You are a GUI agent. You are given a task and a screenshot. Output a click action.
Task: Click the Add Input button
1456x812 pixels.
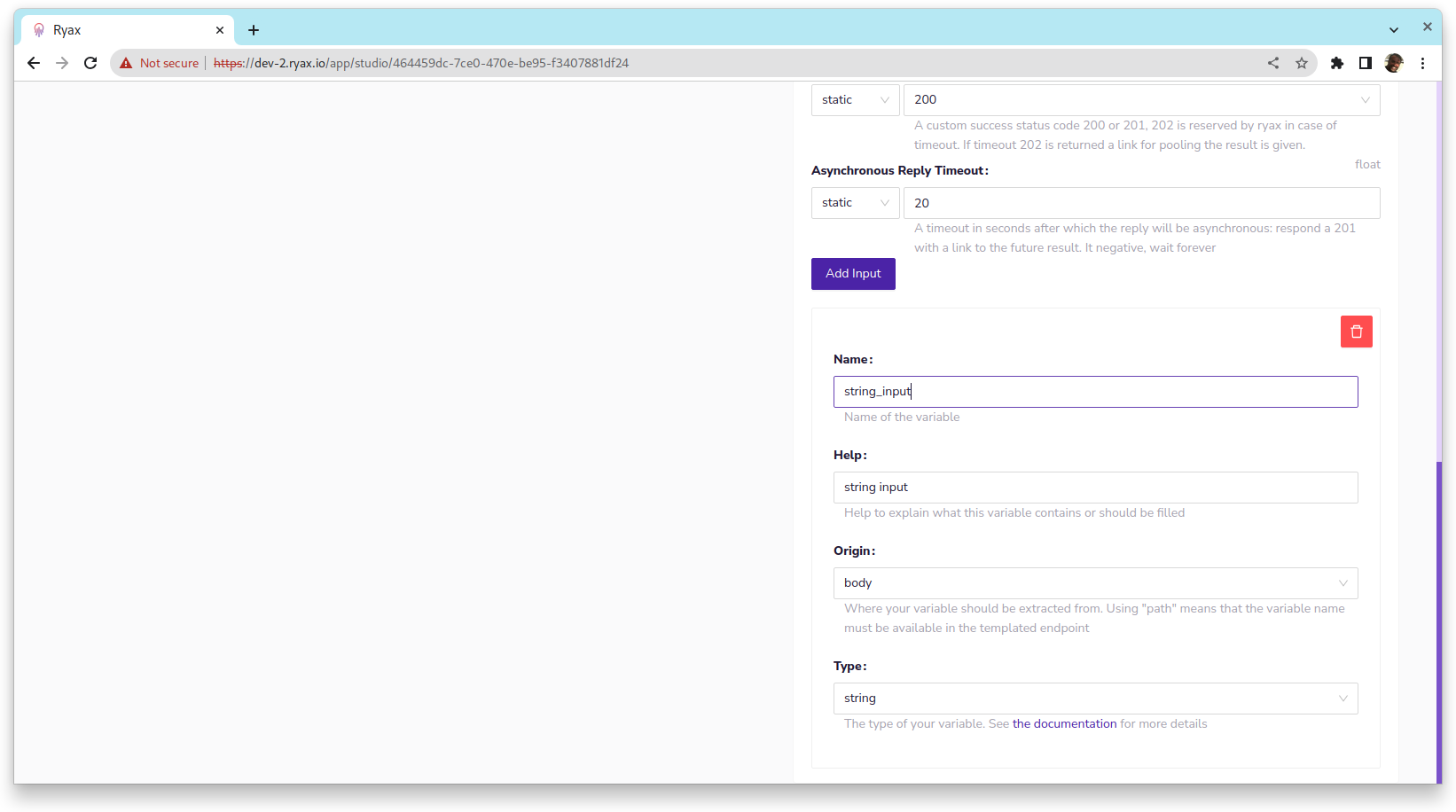852,273
